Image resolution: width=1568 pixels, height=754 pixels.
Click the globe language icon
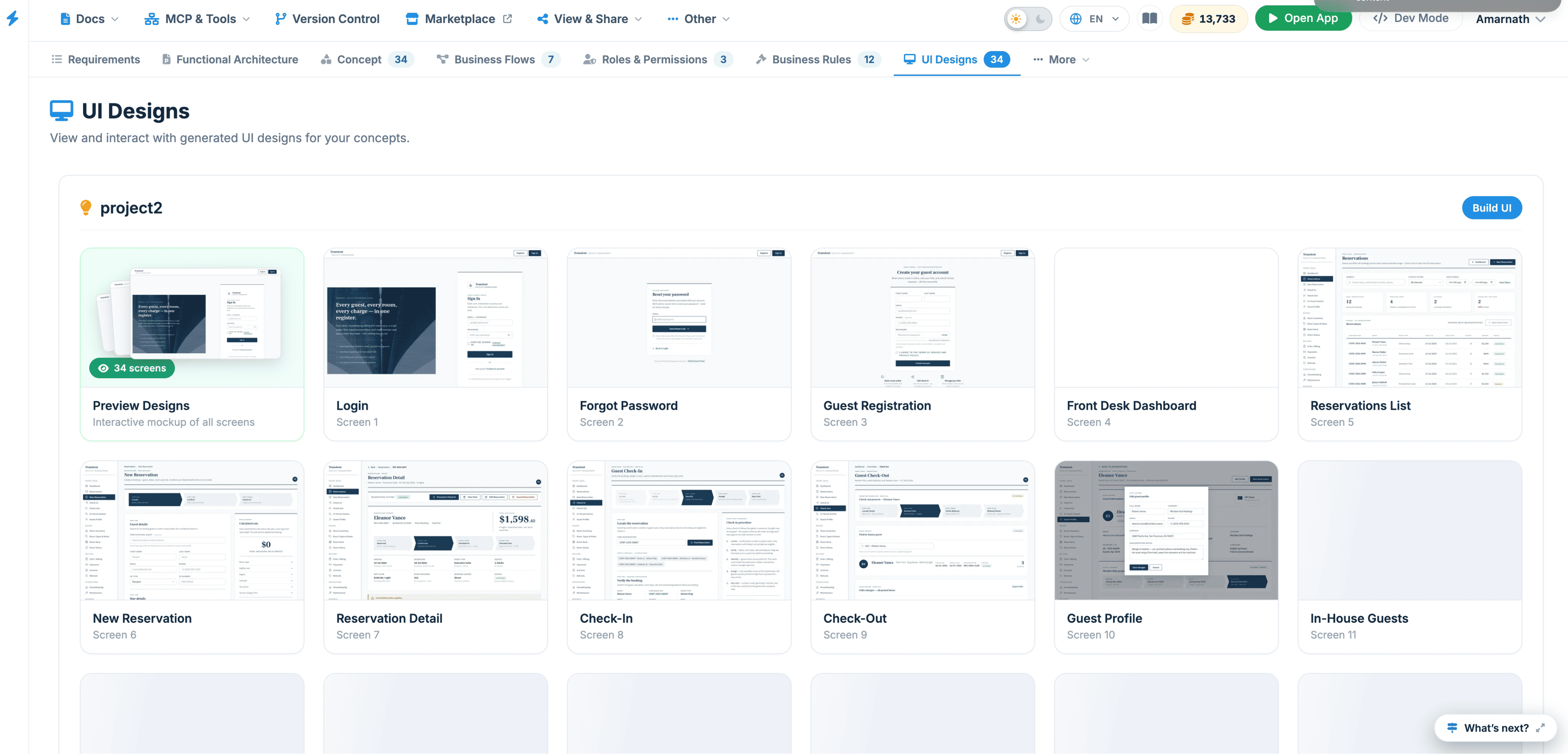[x=1075, y=19]
